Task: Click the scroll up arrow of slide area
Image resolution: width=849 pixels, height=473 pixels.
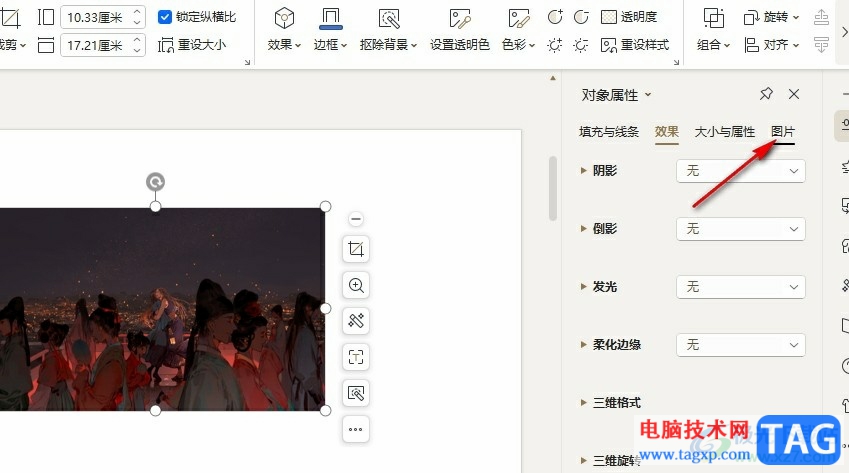Action: click(553, 78)
